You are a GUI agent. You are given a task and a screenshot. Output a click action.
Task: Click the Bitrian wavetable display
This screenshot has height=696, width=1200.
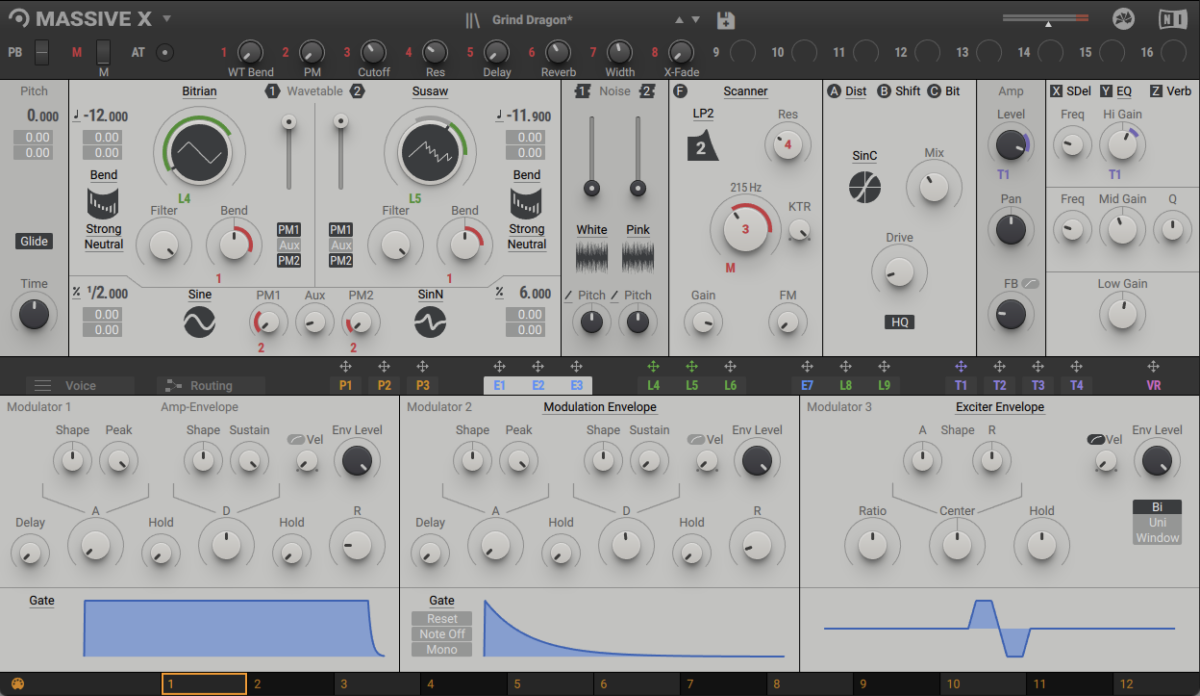[199, 151]
